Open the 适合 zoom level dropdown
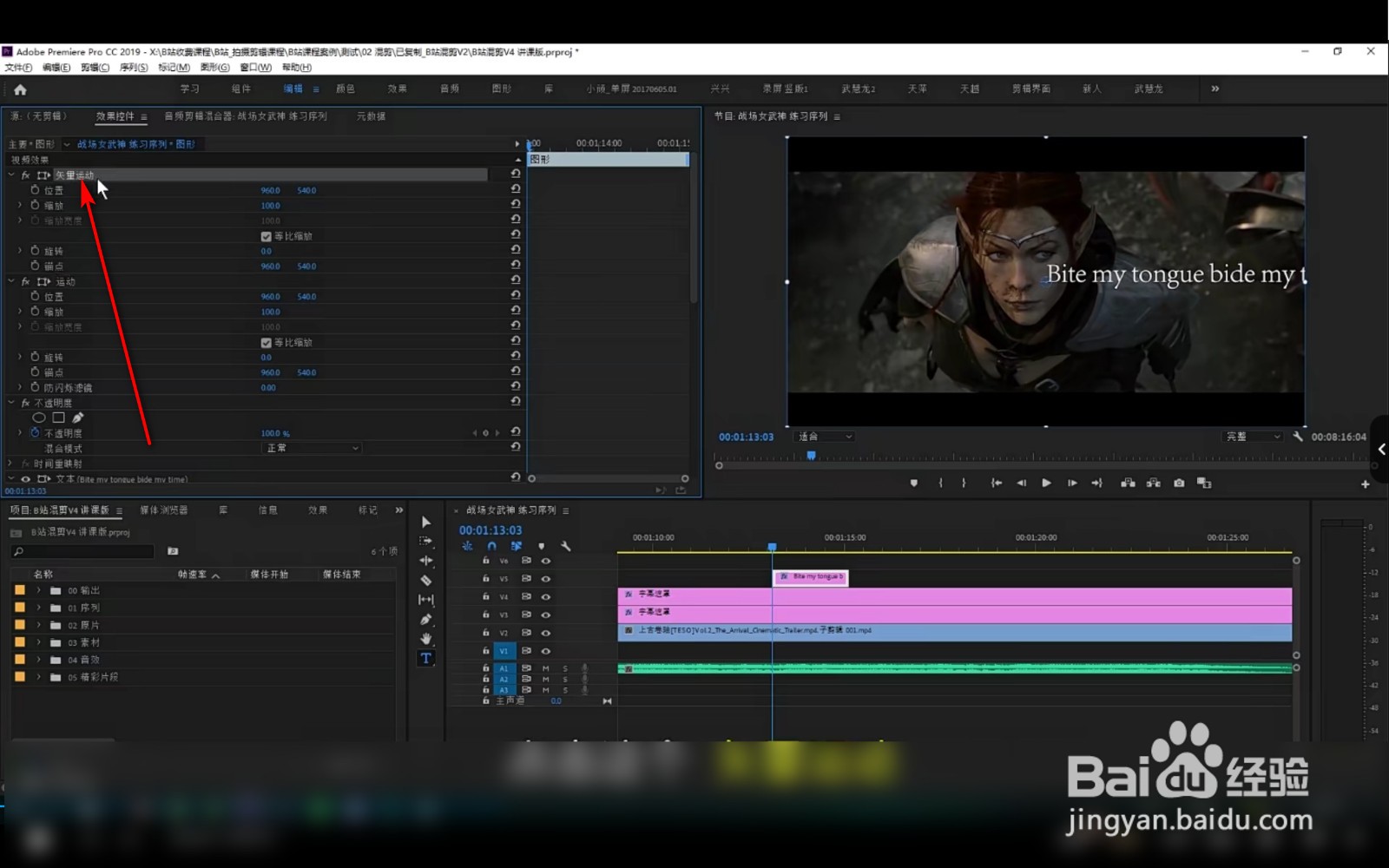Screen dimensions: 1389x868 tap(825, 437)
